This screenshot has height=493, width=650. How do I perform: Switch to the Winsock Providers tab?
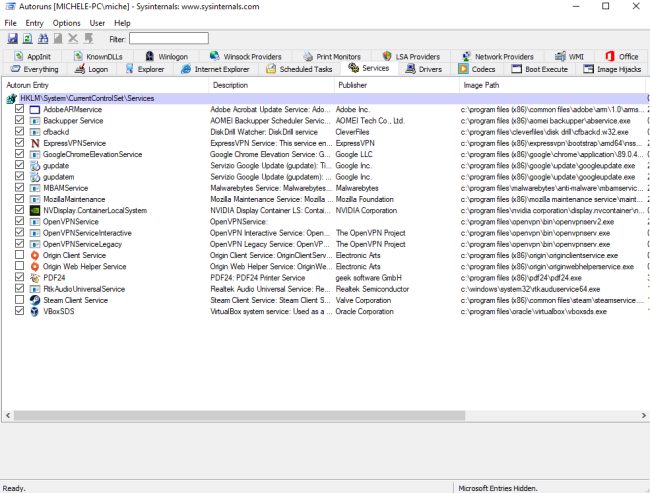click(245, 56)
